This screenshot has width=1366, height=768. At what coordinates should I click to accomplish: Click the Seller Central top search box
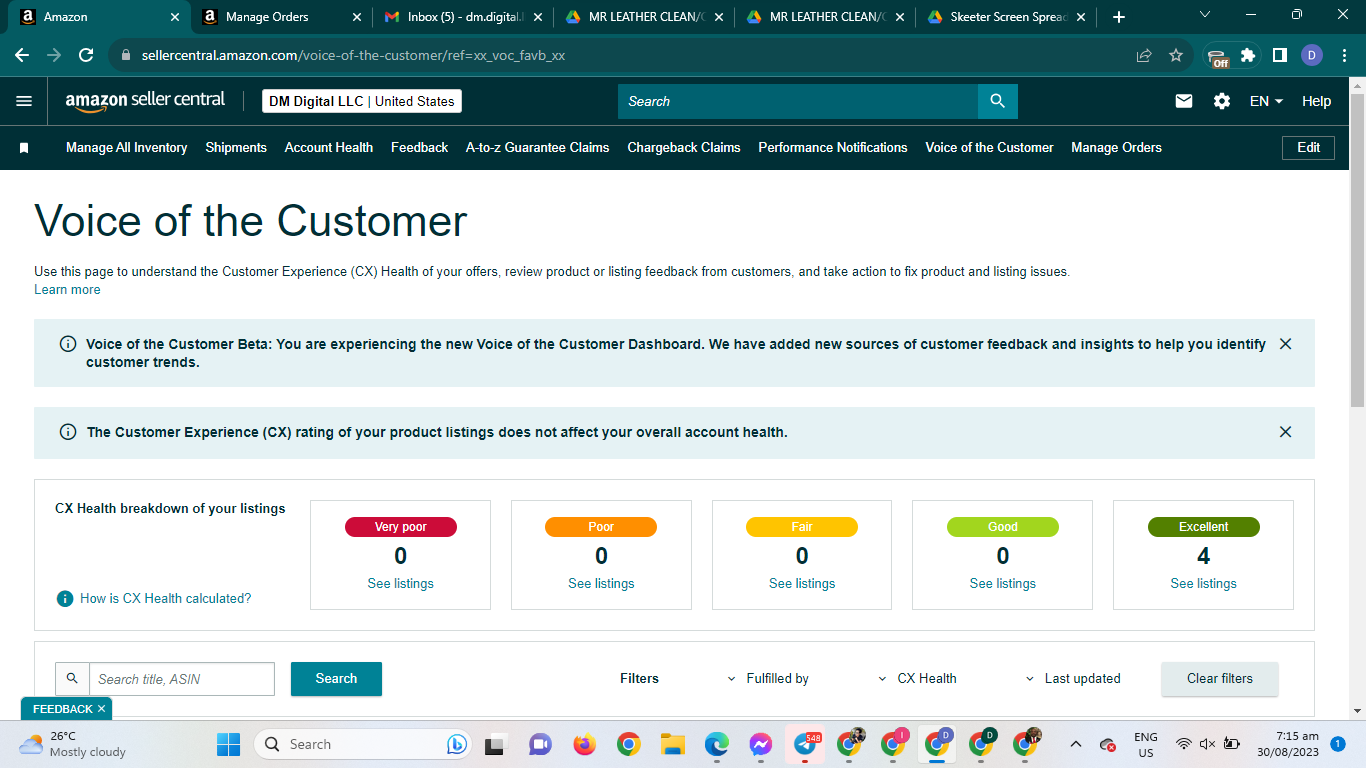[x=798, y=101]
